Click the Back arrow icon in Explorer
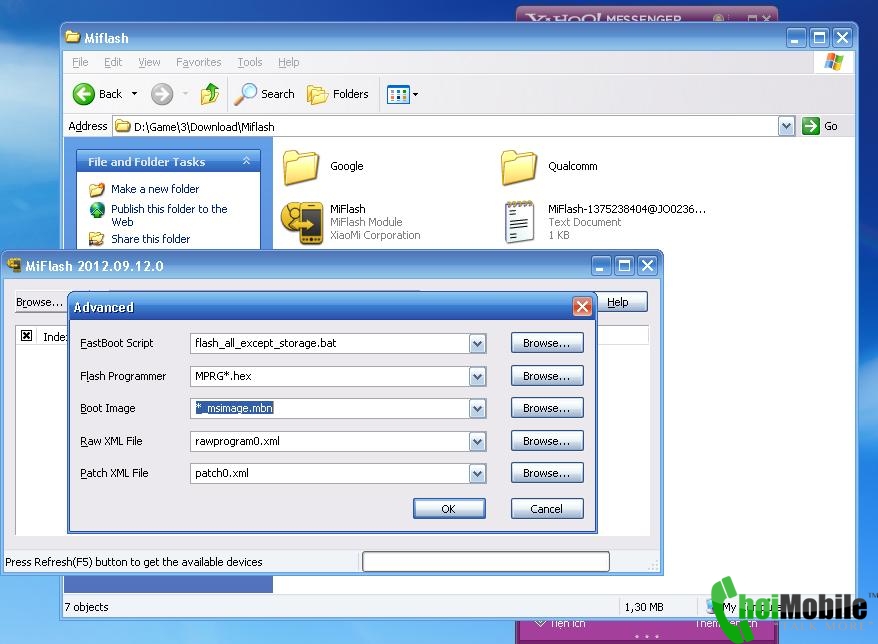 (83, 94)
